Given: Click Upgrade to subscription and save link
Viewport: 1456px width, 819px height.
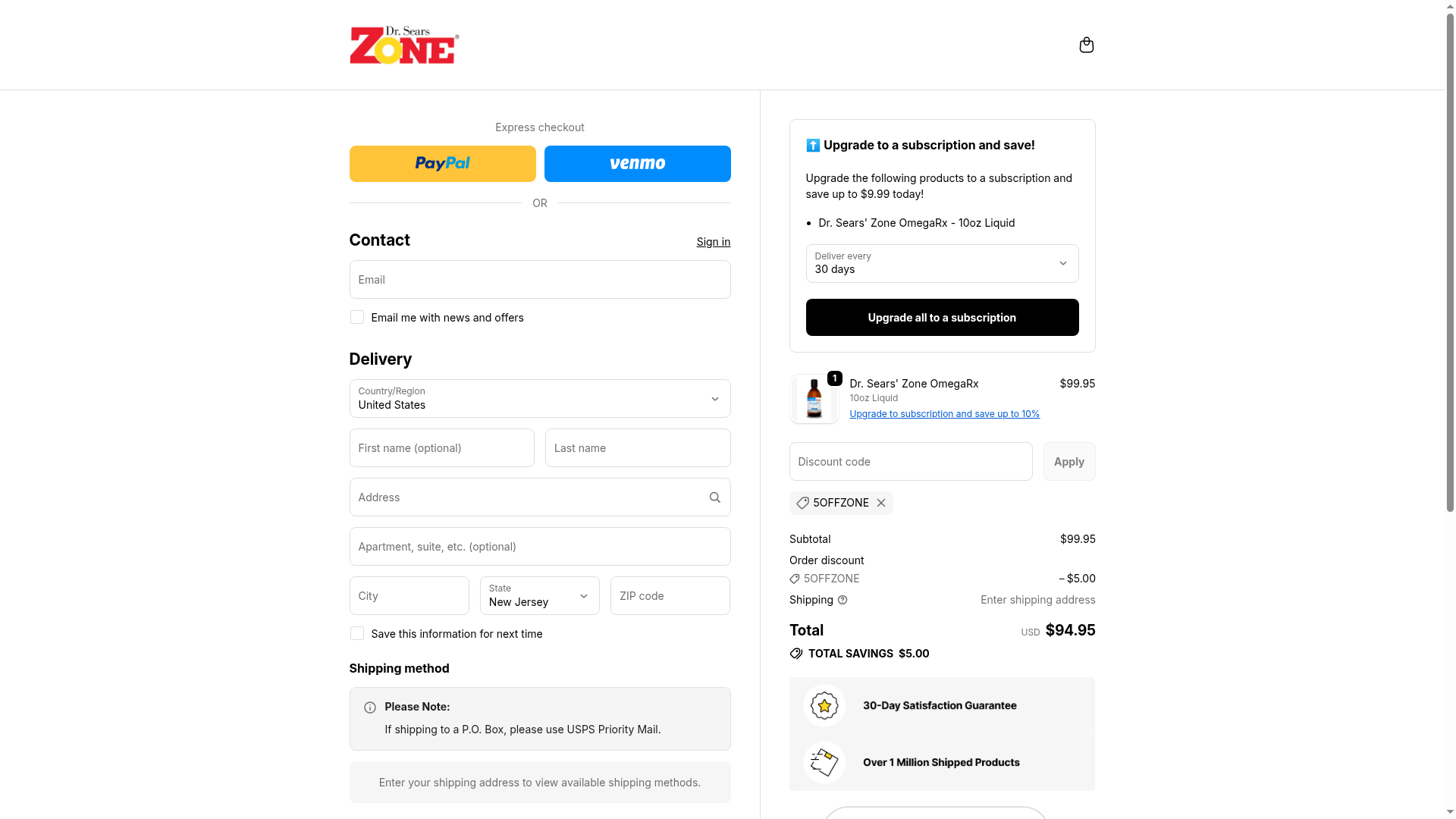Looking at the screenshot, I should (x=944, y=414).
